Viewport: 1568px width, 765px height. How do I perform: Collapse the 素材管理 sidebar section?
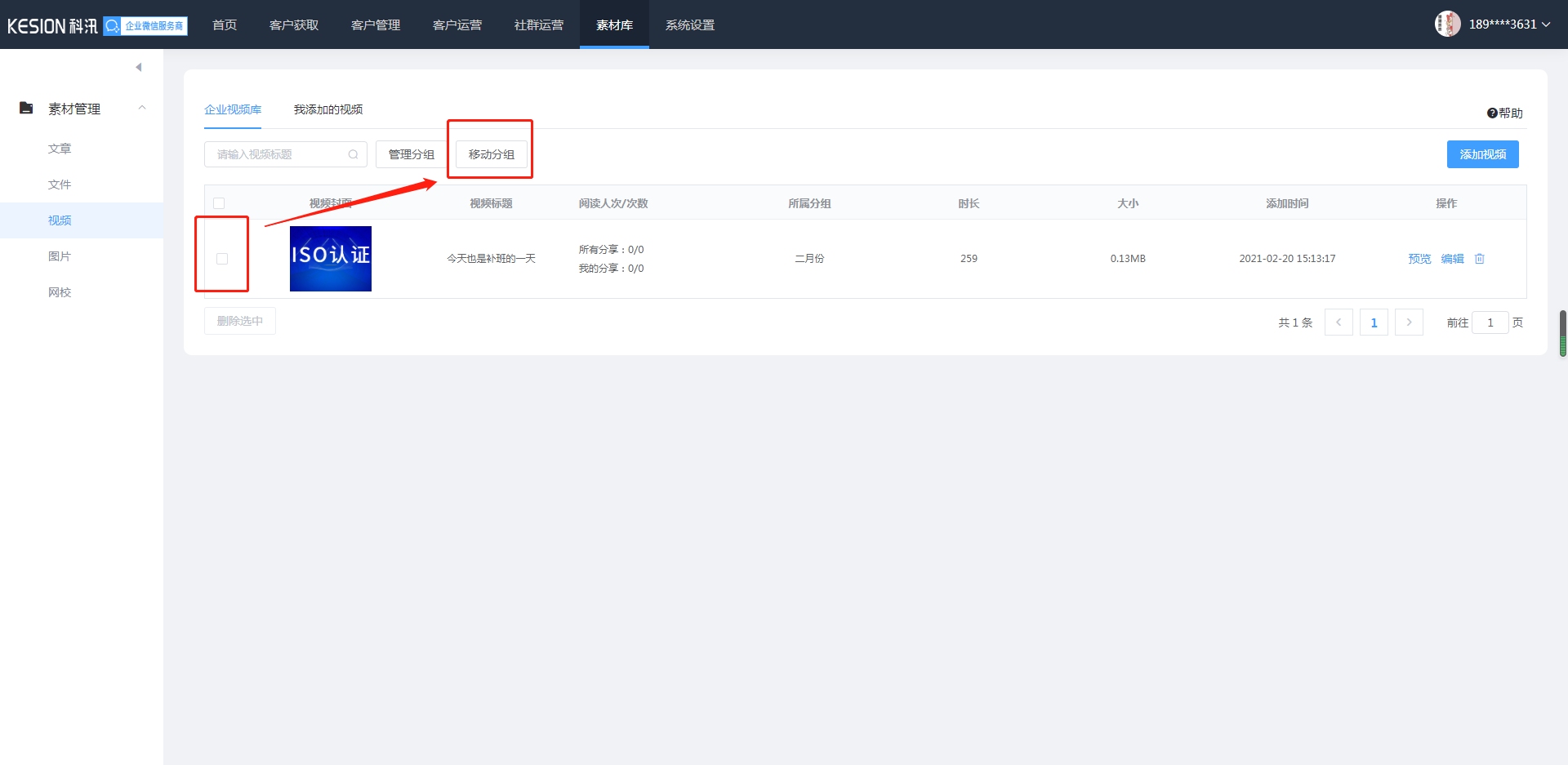tap(142, 109)
